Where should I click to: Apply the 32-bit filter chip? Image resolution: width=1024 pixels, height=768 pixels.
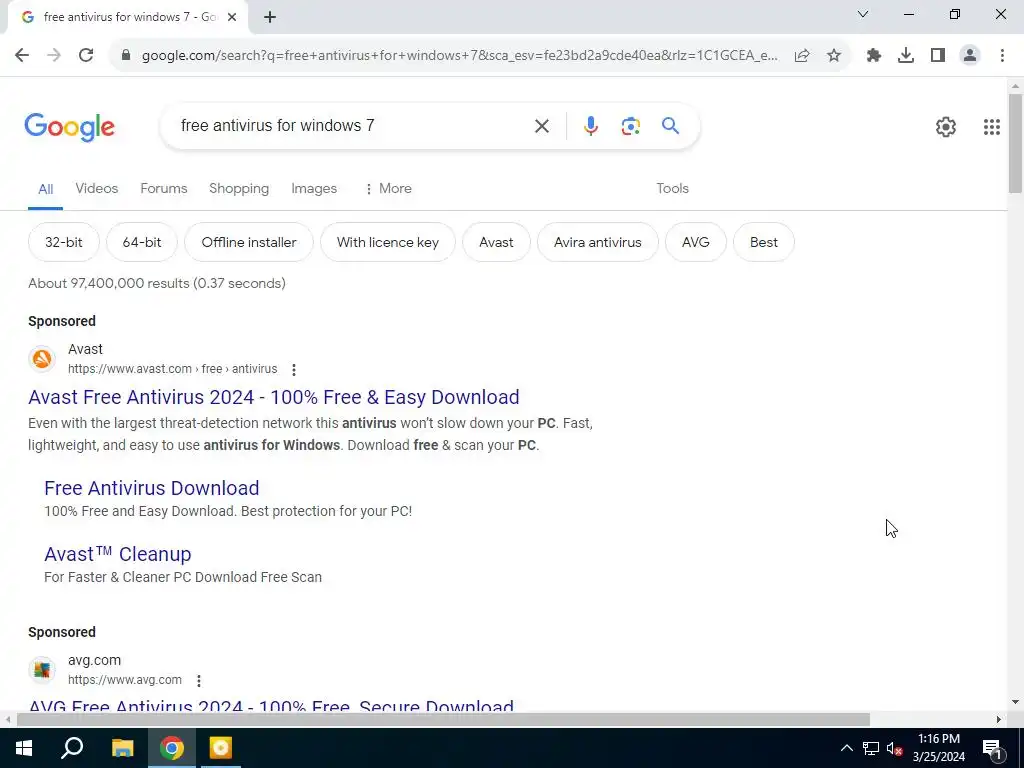[x=64, y=242]
